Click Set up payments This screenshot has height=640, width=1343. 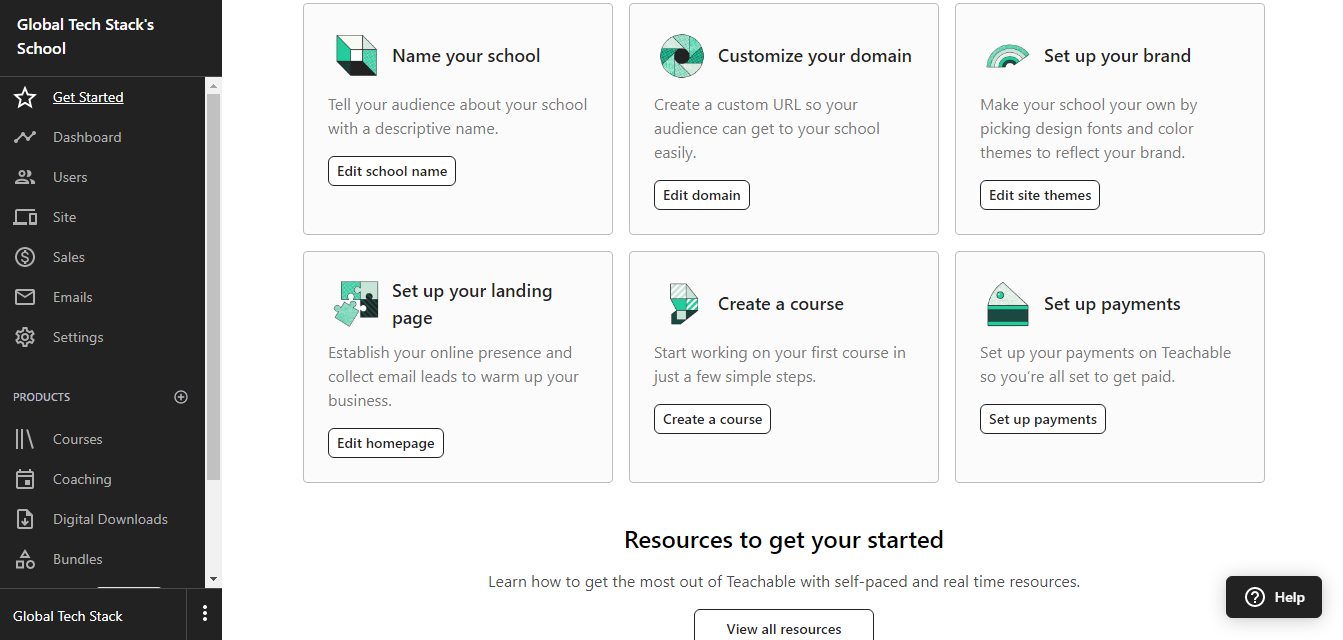[1042, 418]
